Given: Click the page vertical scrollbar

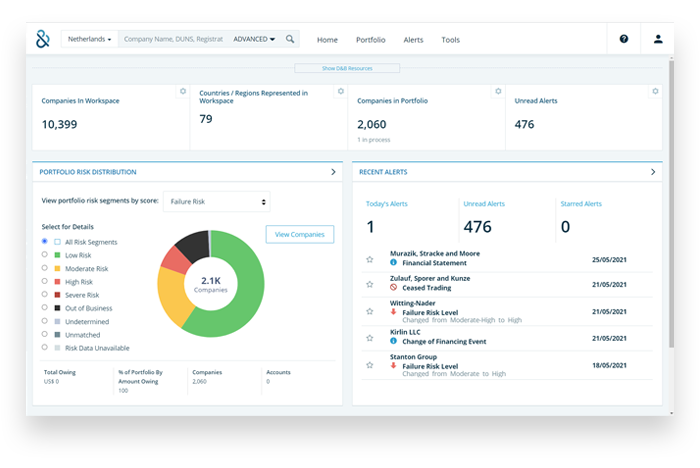Looking at the screenshot, I should [x=671, y=203].
